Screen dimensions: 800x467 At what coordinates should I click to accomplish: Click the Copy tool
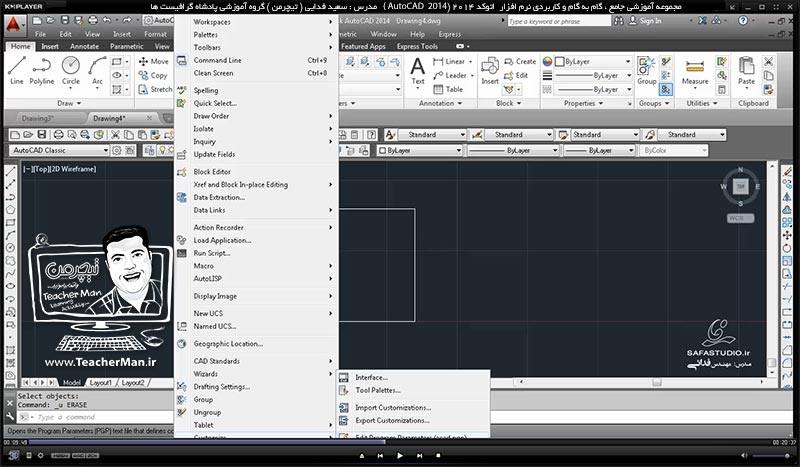pyautogui.click(x=153, y=75)
